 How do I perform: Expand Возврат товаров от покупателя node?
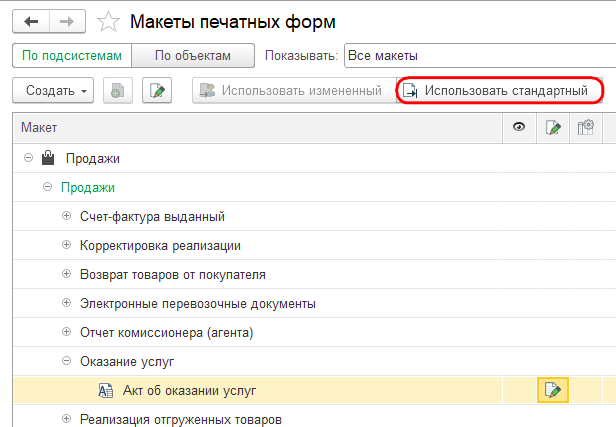click(66, 273)
